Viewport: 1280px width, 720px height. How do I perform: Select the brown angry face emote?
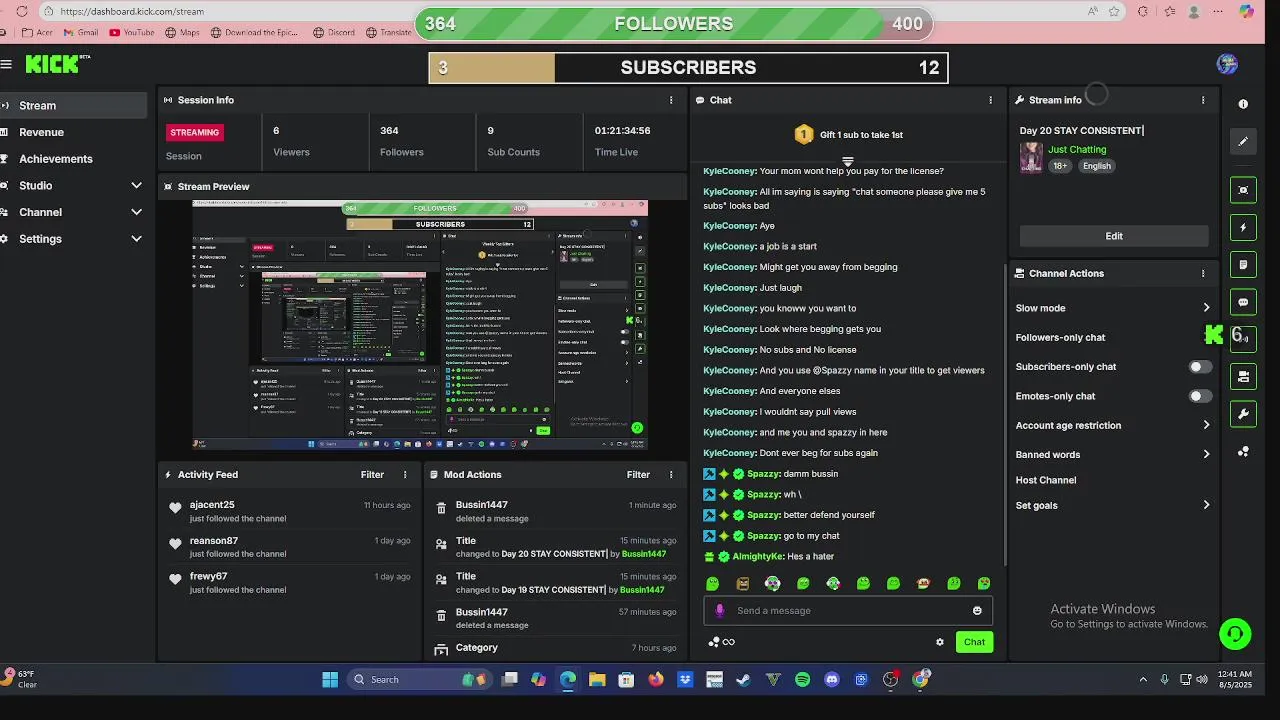tap(743, 583)
